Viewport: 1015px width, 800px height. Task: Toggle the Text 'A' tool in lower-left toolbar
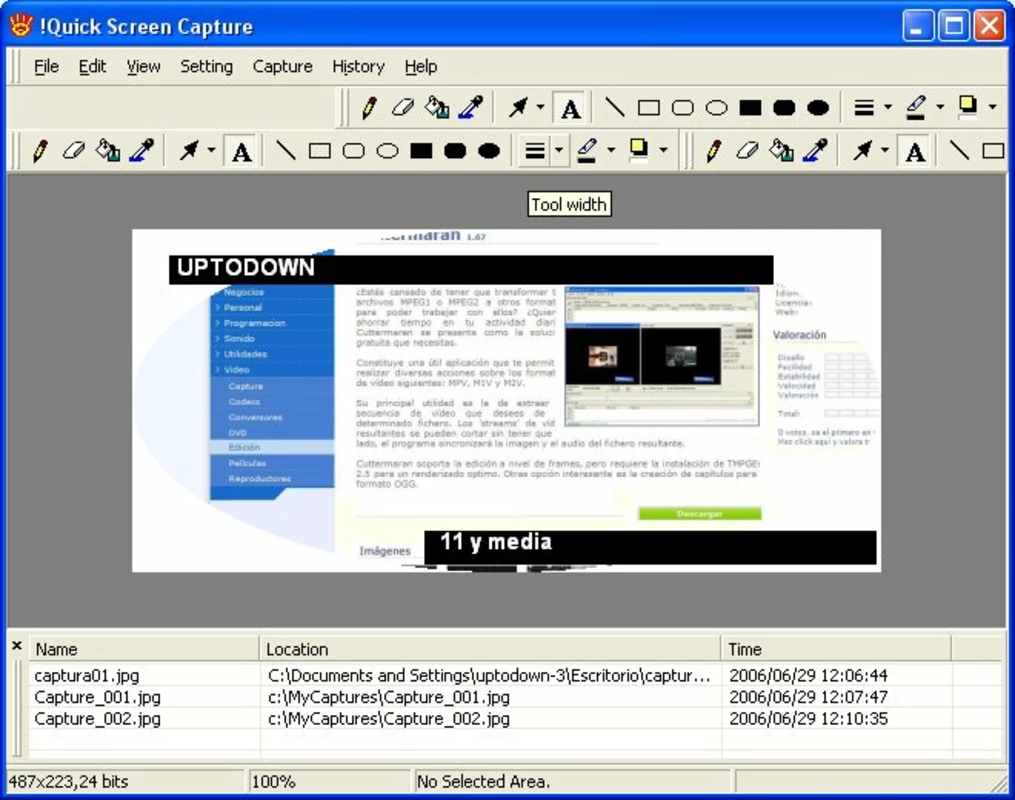point(241,151)
